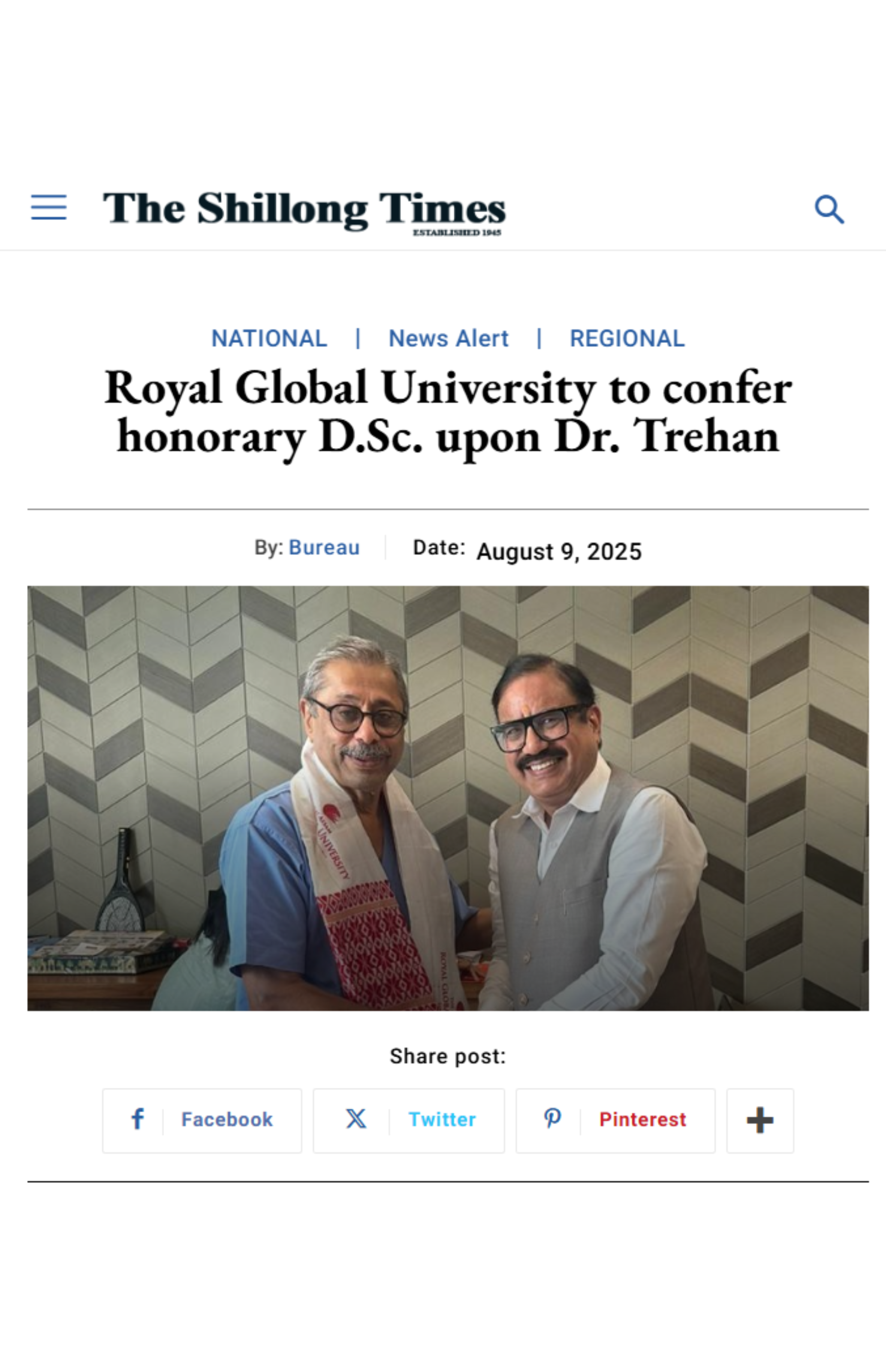Click the 'Established 1945' tagline
Screen dimensions: 886x1372
pos(457,233)
